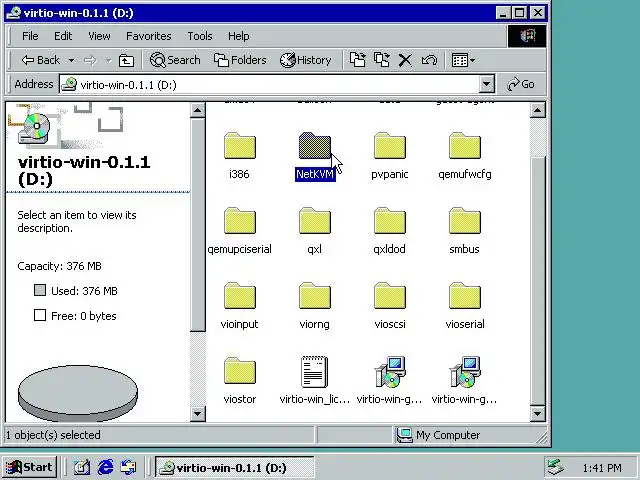Click the '1 object(s) selected' status text
Image resolution: width=640 pixels, height=480 pixels.
coord(53,435)
